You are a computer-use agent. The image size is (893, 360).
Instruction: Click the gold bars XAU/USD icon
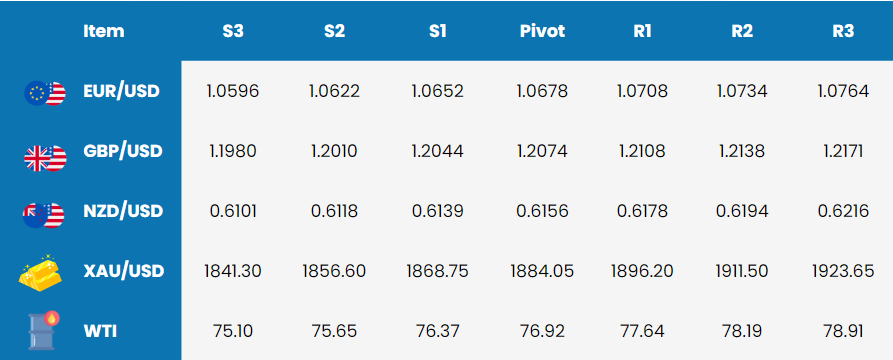click(40, 270)
